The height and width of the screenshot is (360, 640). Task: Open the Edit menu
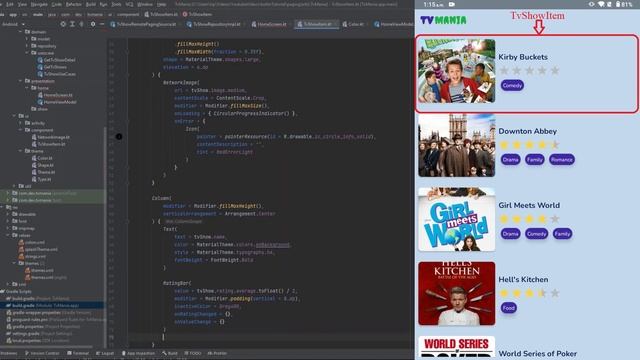coord(10,4)
